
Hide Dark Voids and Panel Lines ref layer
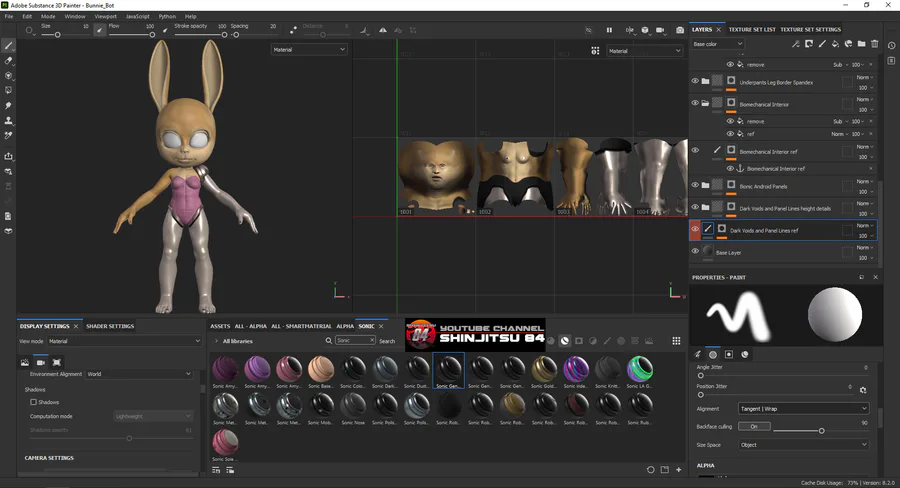coord(695,229)
